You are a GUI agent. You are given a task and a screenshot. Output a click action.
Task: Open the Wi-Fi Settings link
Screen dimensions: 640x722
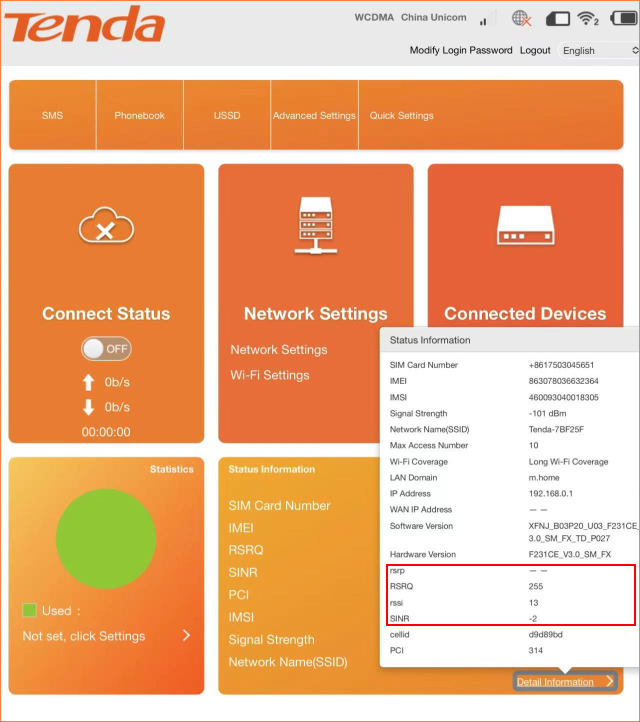tap(270, 375)
